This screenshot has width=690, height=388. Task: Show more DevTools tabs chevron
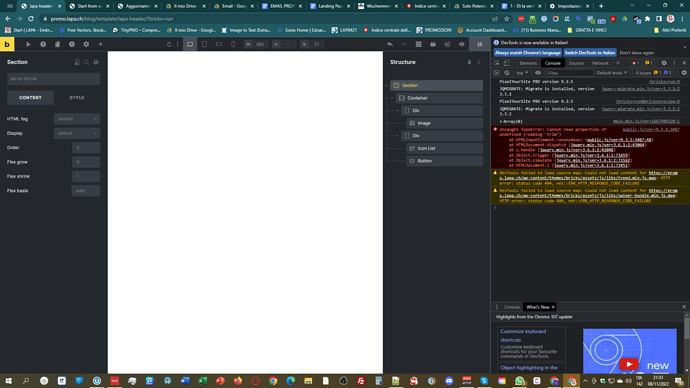point(618,63)
